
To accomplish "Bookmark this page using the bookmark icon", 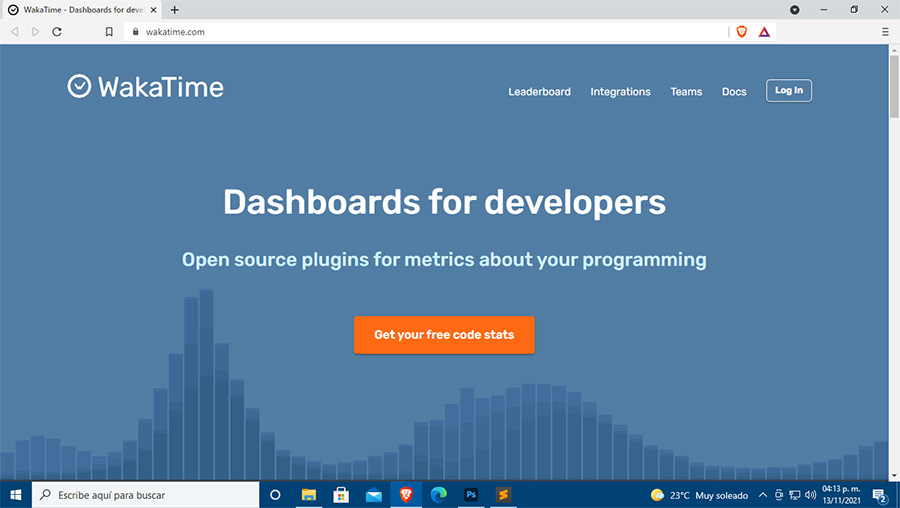I will [x=109, y=32].
